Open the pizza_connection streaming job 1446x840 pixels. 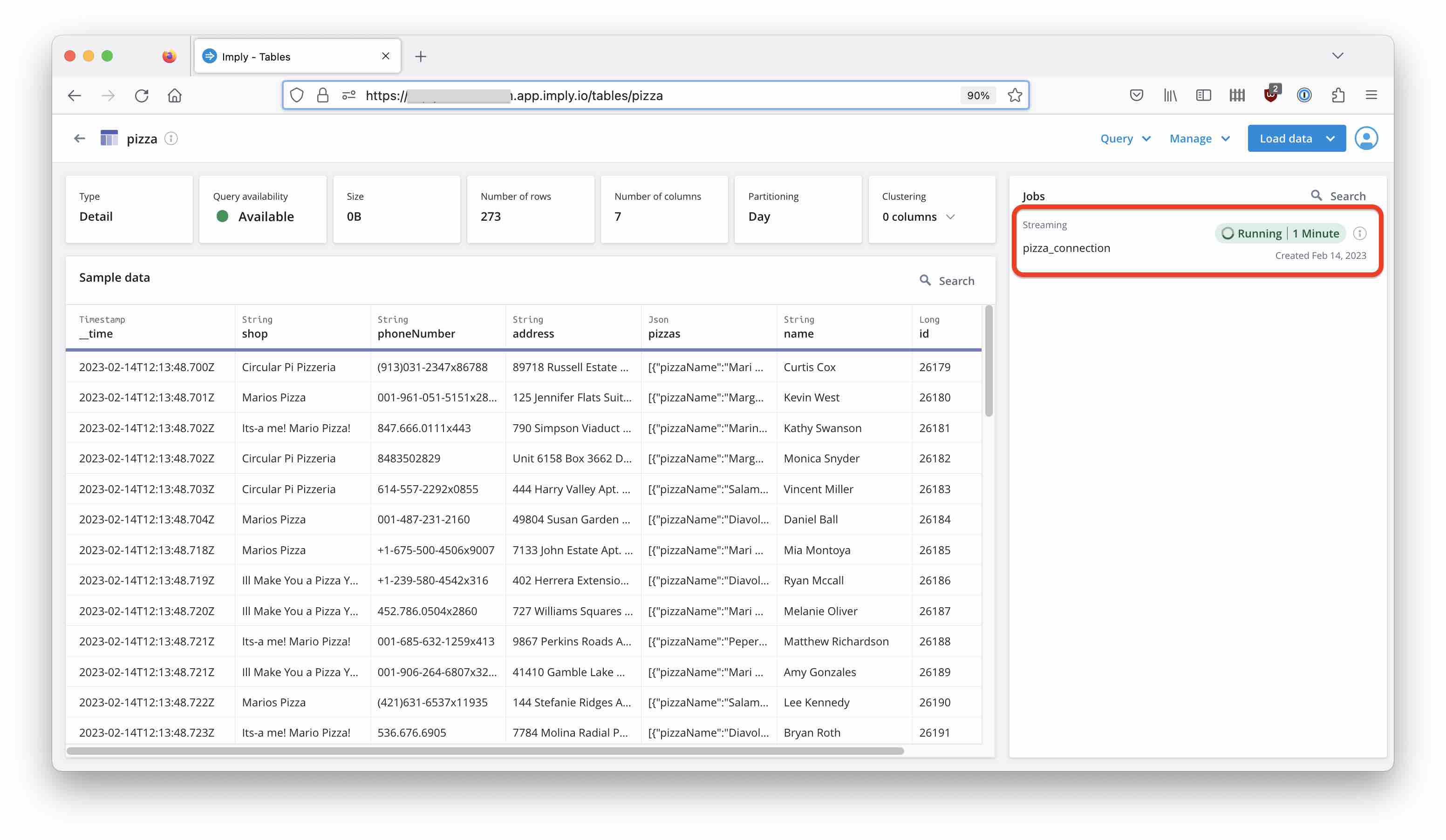point(1066,248)
